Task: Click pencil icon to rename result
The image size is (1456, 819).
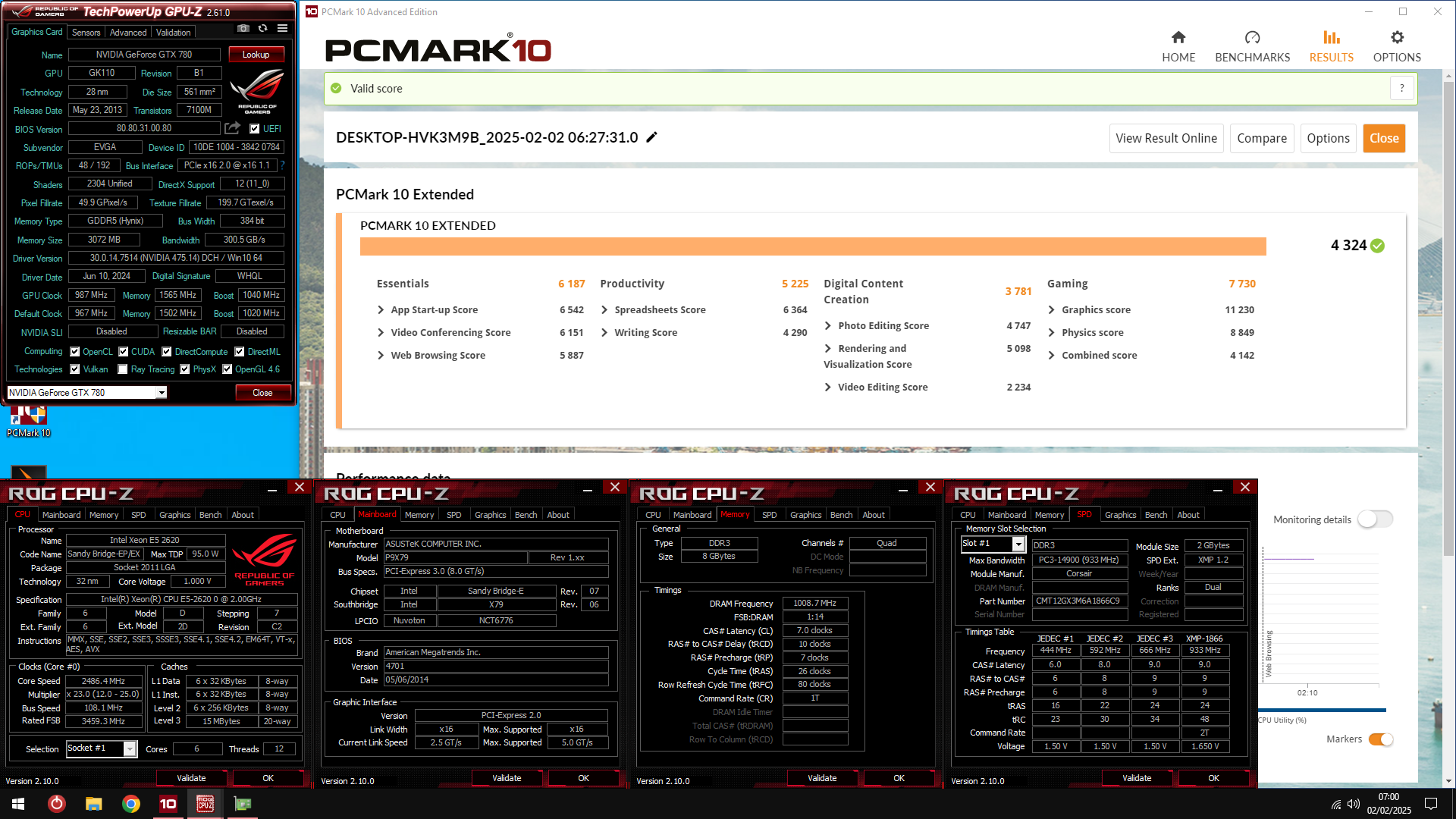Action: [651, 137]
